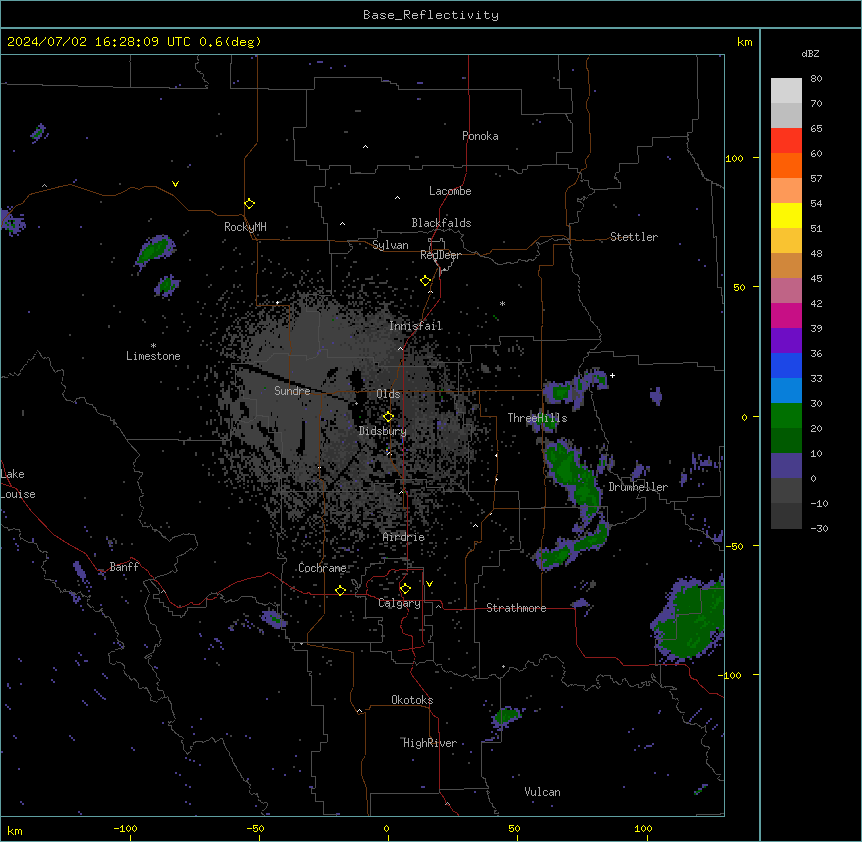The height and width of the screenshot is (842, 862).
Task: Click the yellow marker near RockyMH
Action: (x=249, y=204)
